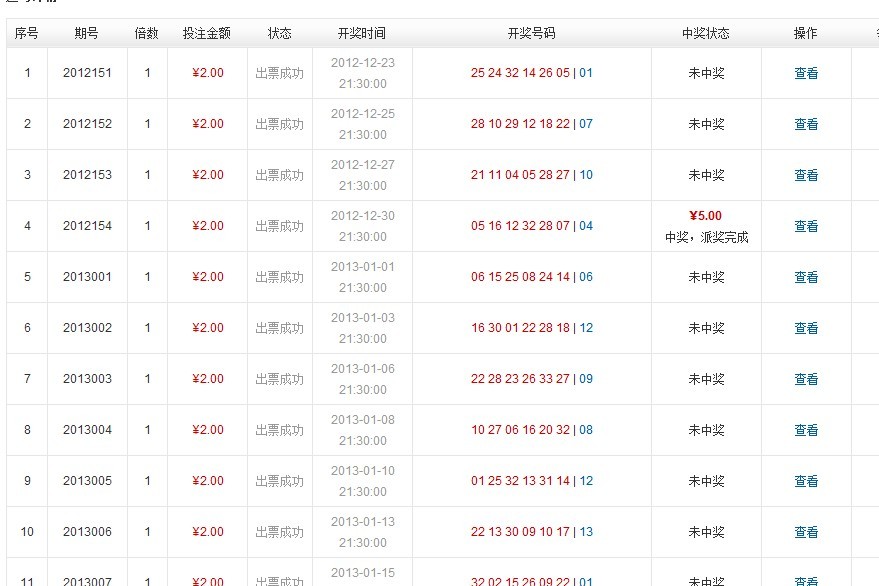Open 查看 link for issue 2012152
The width and height of the screenshot is (879, 586).
coord(806,124)
